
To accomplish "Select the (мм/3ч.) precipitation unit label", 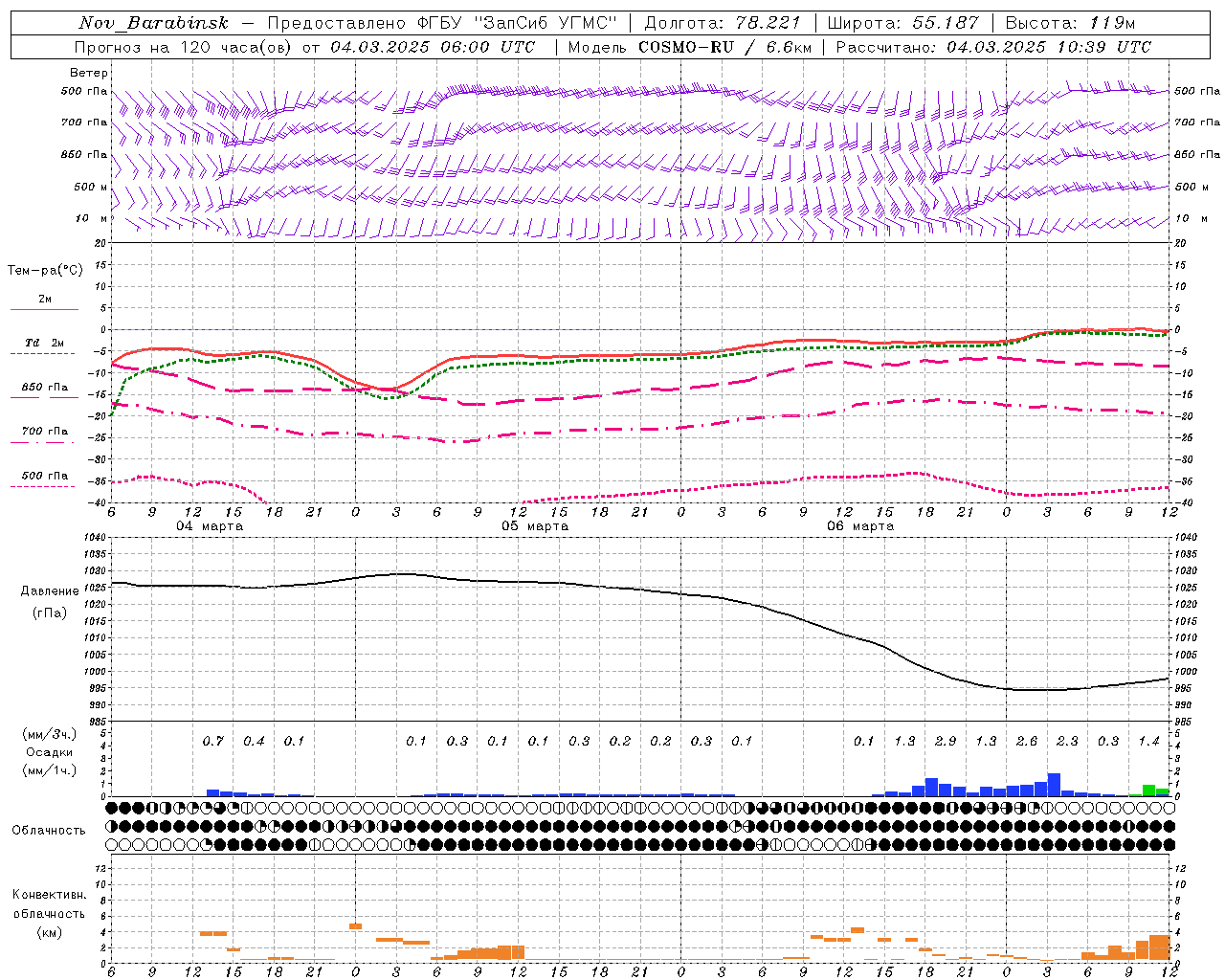I will 50,734.
